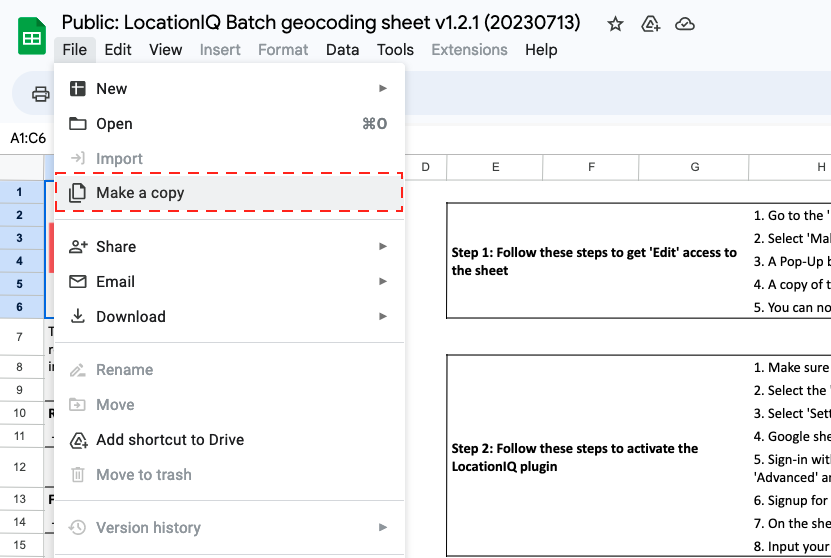Check the cloud document status icon

click(685, 24)
